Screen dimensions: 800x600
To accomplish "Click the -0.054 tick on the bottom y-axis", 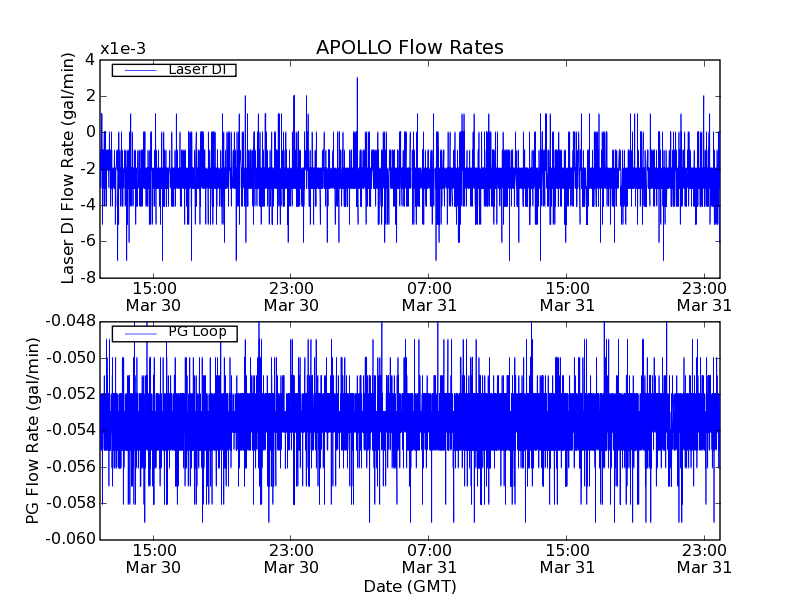I will (x=69, y=430).
